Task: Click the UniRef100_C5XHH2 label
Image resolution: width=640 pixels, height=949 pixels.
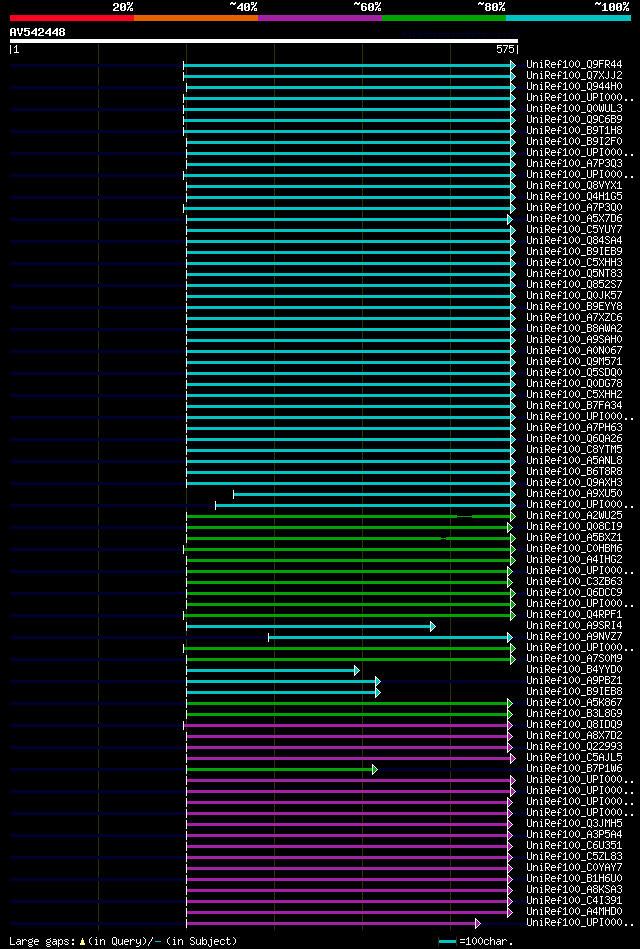Action: coord(574,395)
